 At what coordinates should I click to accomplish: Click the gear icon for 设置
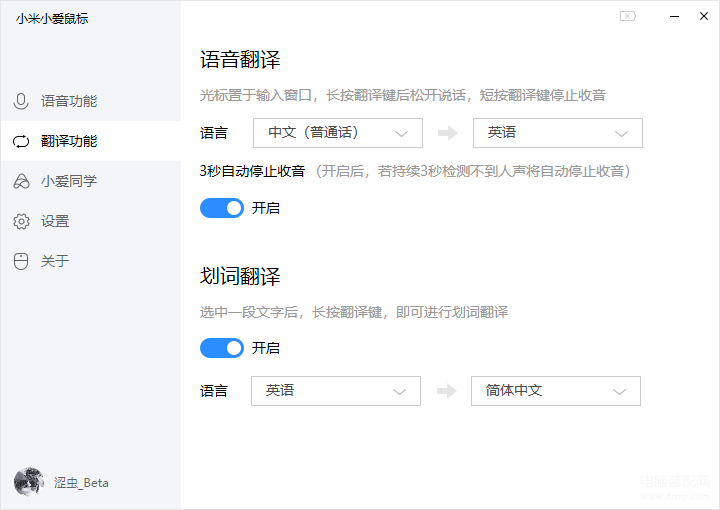(21, 221)
